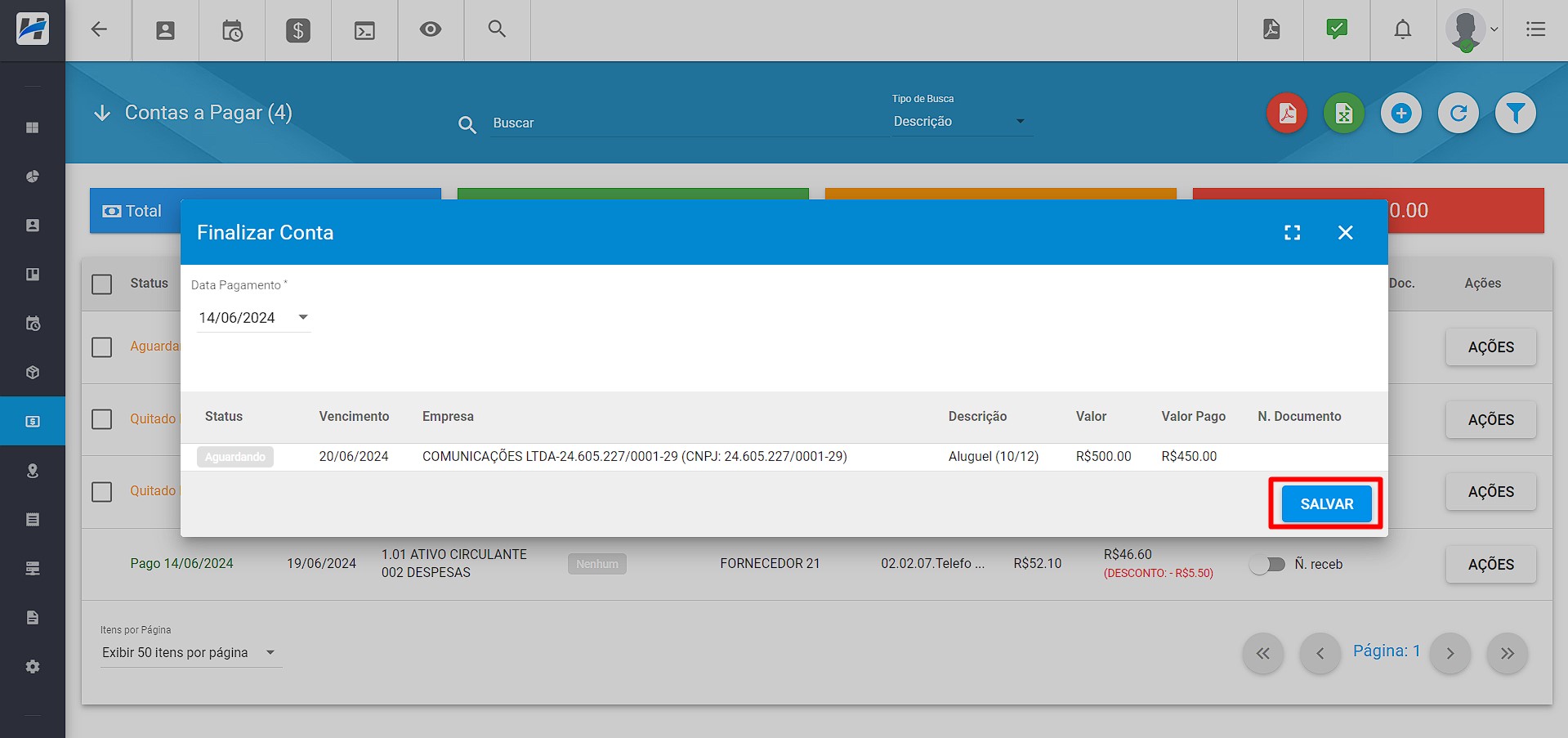Open AÇÕES for the Aguardando row

point(1491,347)
